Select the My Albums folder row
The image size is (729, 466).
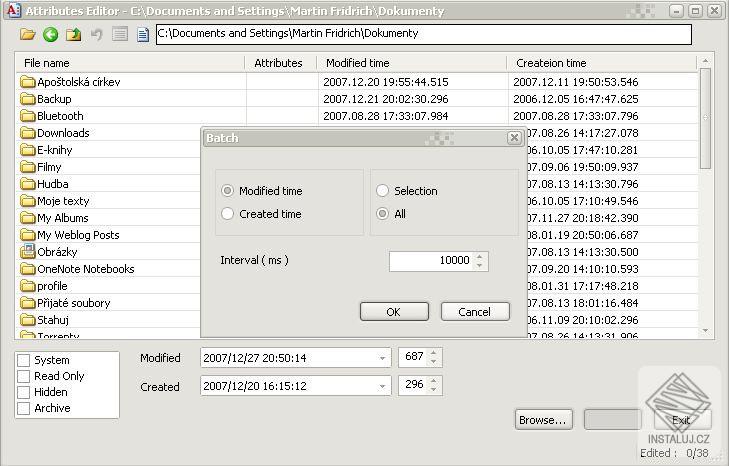click(x=110, y=218)
